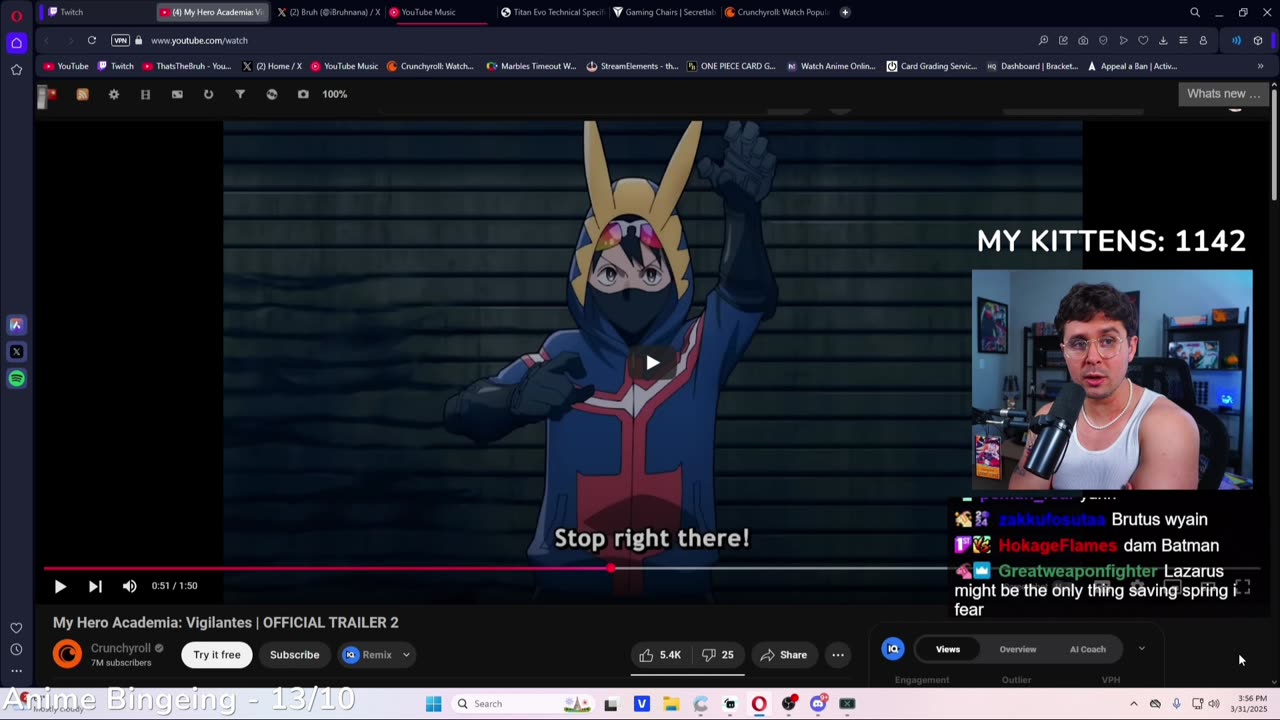Click the heart icon in address bar

[x=1143, y=40]
